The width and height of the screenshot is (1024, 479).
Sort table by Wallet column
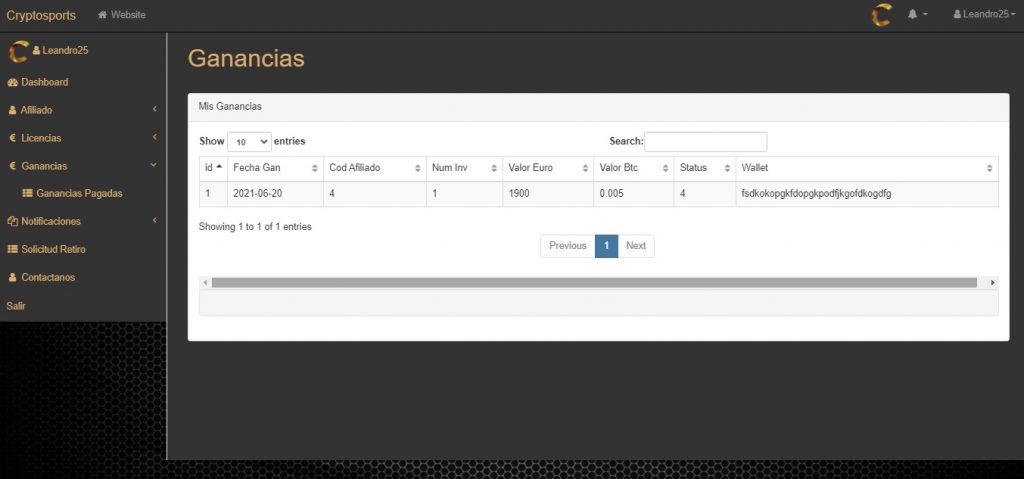tap(866, 168)
